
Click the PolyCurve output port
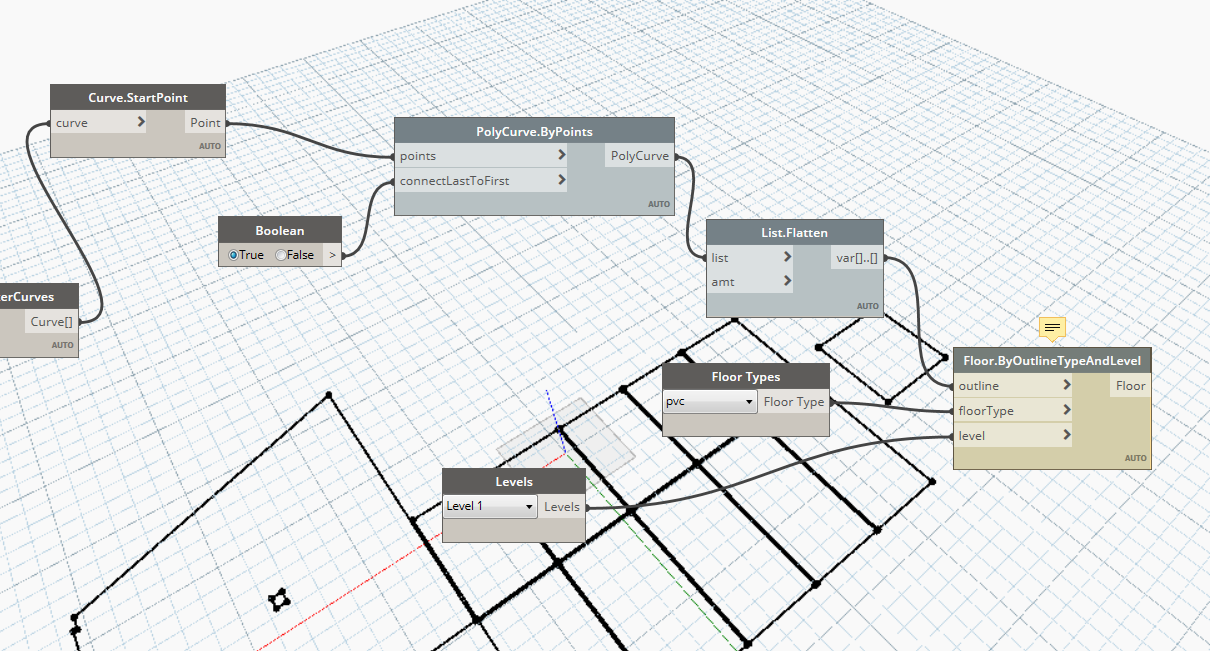(x=639, y=156)
